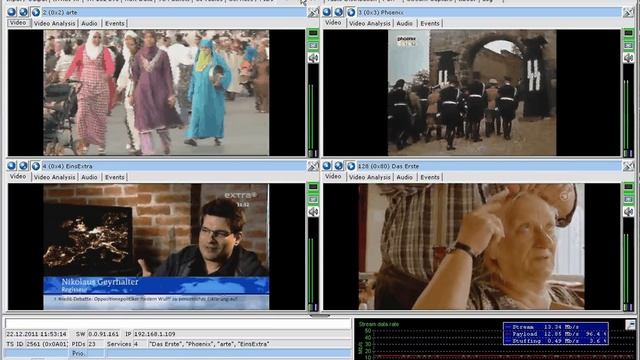
Task: Click the date field '22.12.2011 11:53:14'
Action: click(36, 334)
